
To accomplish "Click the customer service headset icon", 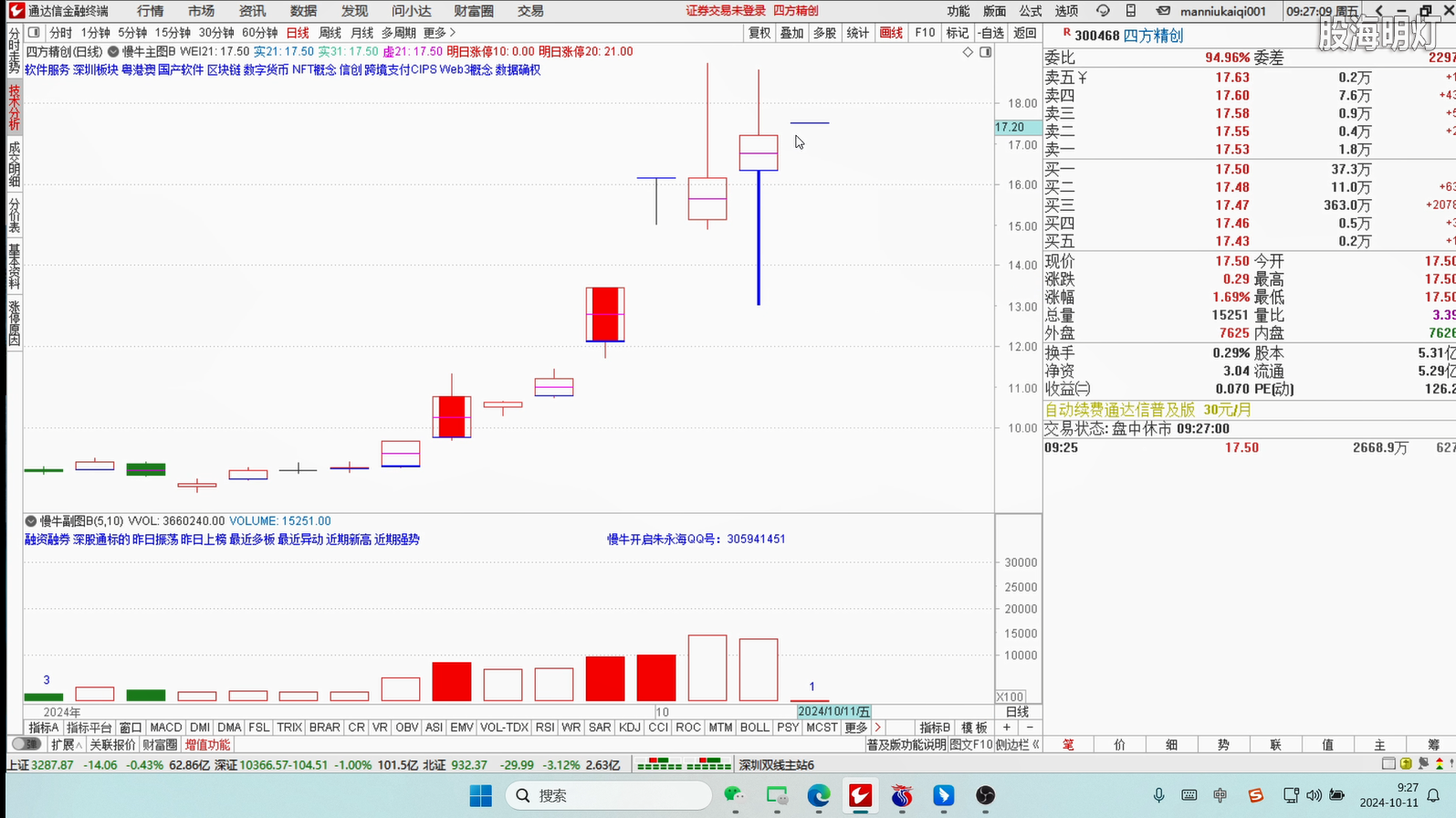I will [1103, 11].
